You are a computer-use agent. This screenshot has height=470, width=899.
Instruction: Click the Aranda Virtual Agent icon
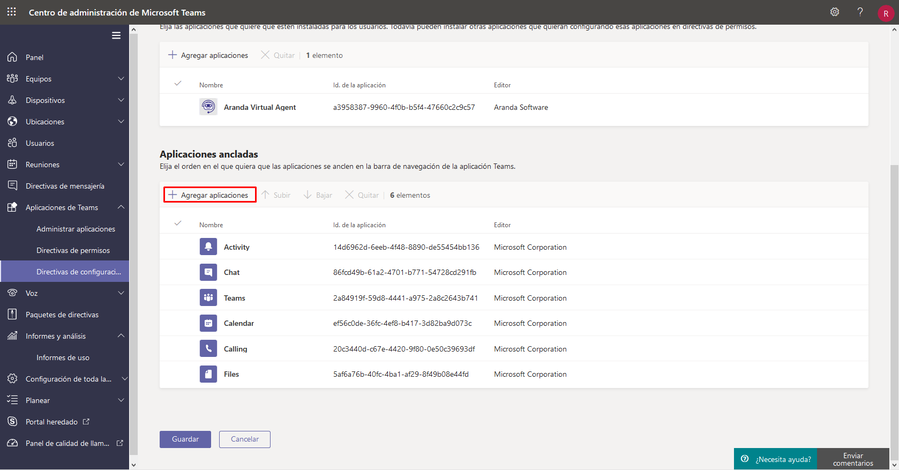[208, 107]
